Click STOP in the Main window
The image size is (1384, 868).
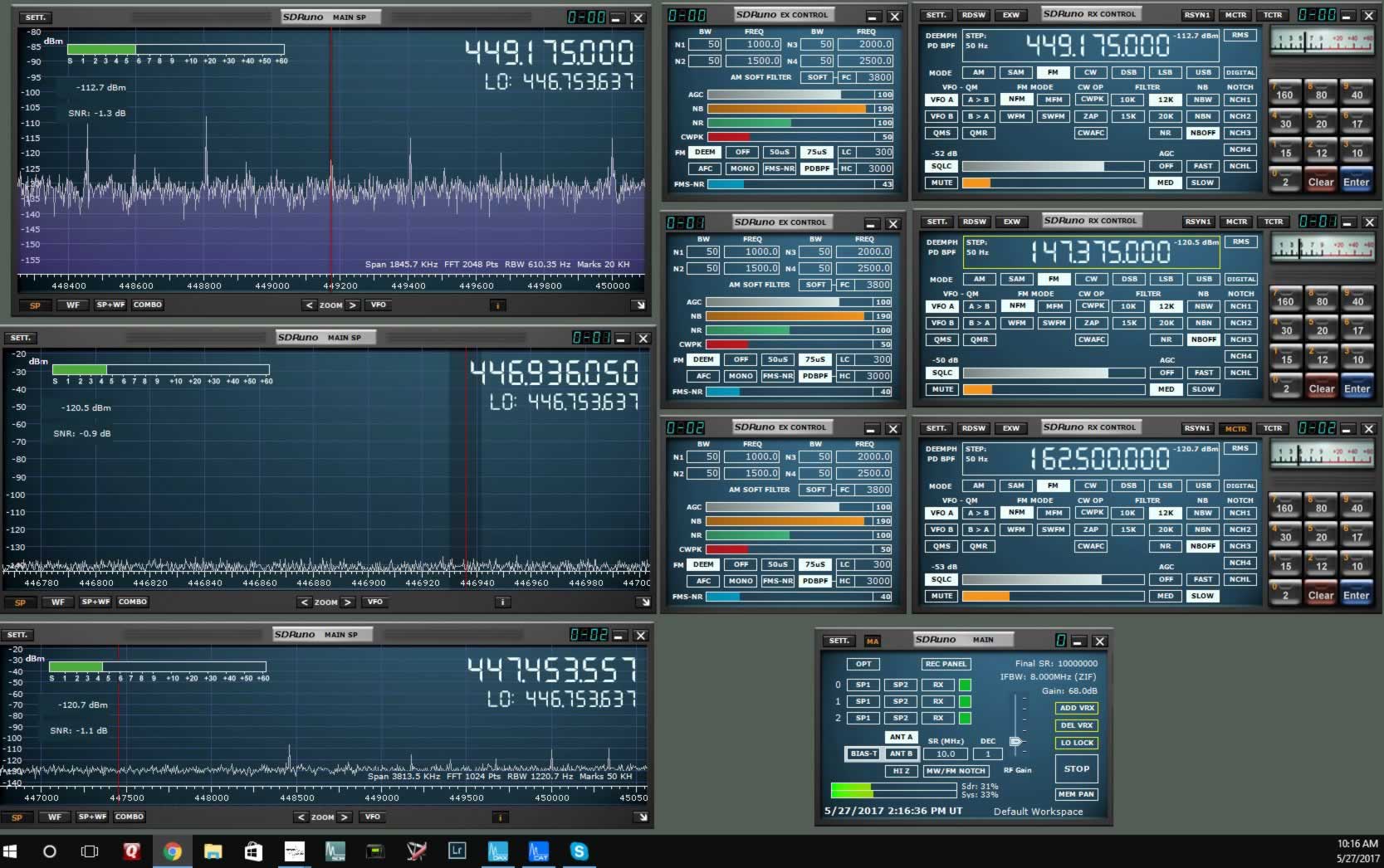1077,769
